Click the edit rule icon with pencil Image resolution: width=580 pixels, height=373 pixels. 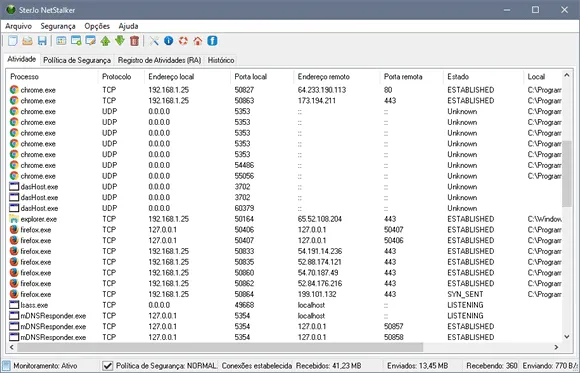(91, 41)
